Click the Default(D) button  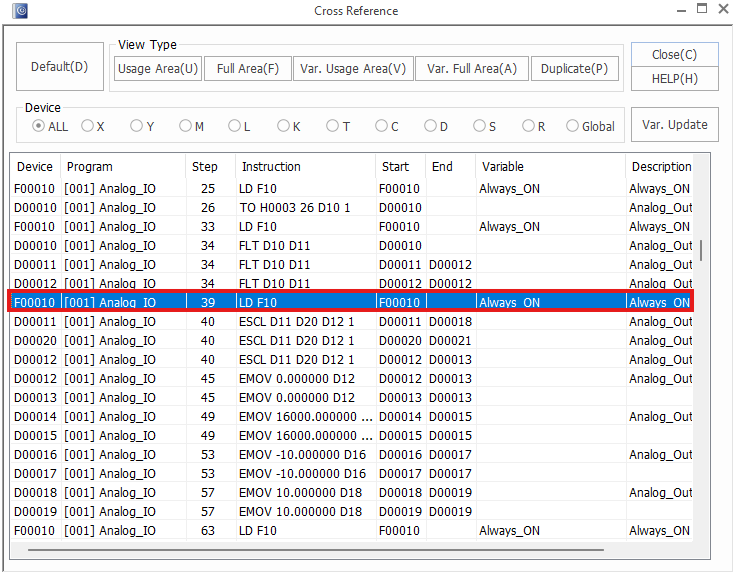(59, 67)
